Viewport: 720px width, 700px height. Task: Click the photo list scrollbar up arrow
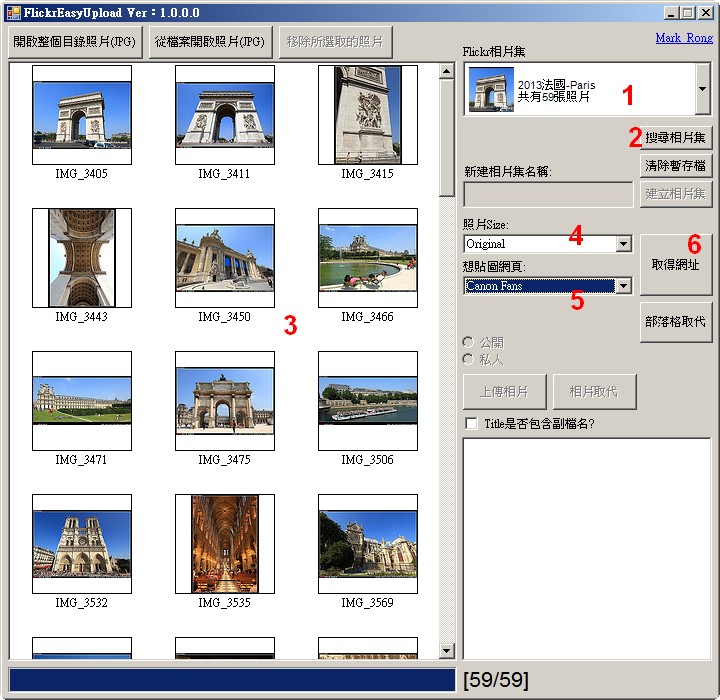tap(446, 71)
